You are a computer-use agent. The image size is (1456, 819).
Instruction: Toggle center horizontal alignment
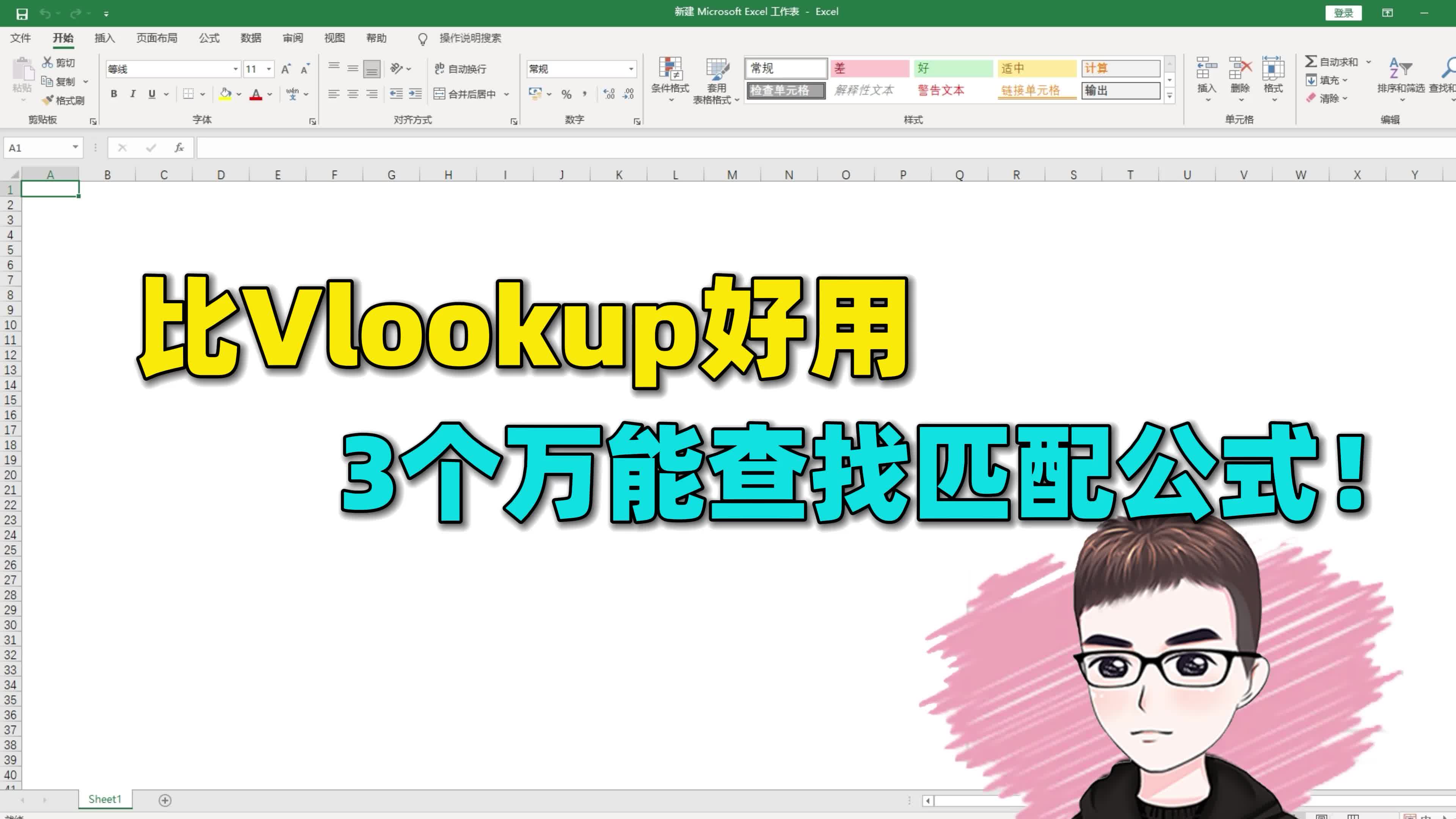353,94
